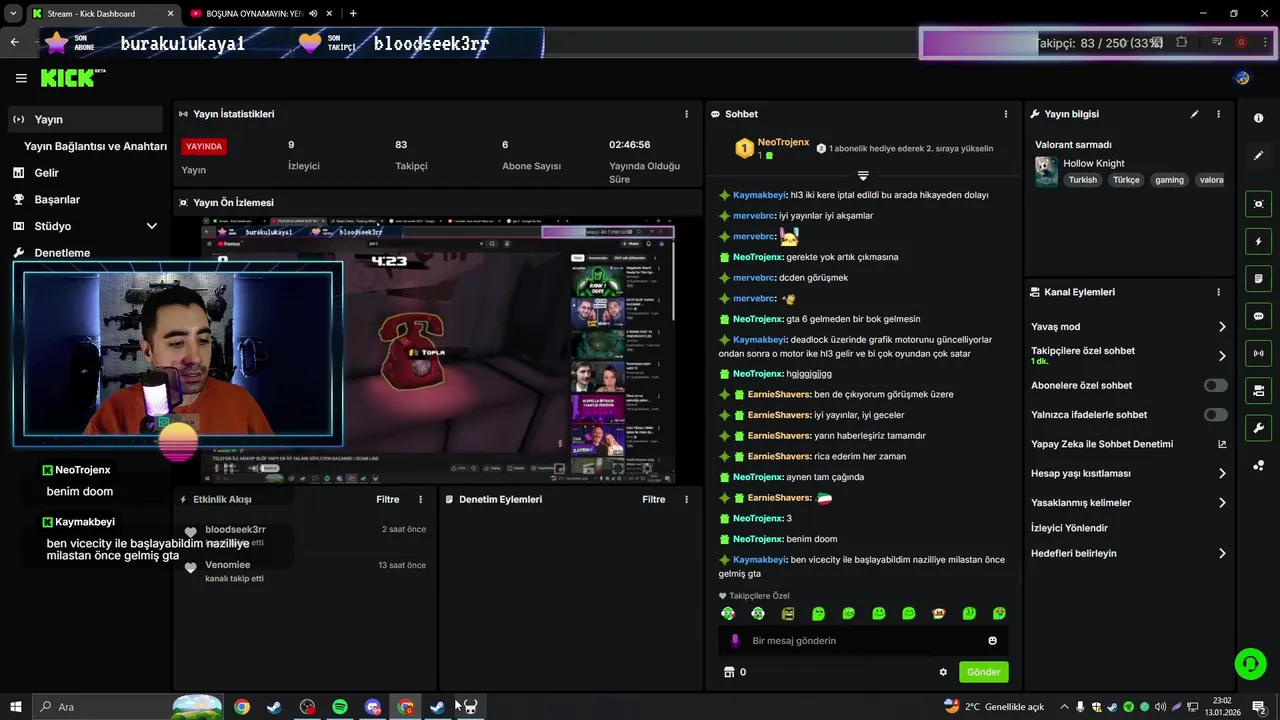
Task: Click the camera-panel icon in right sidebar
Action: tap(1258, 390)
